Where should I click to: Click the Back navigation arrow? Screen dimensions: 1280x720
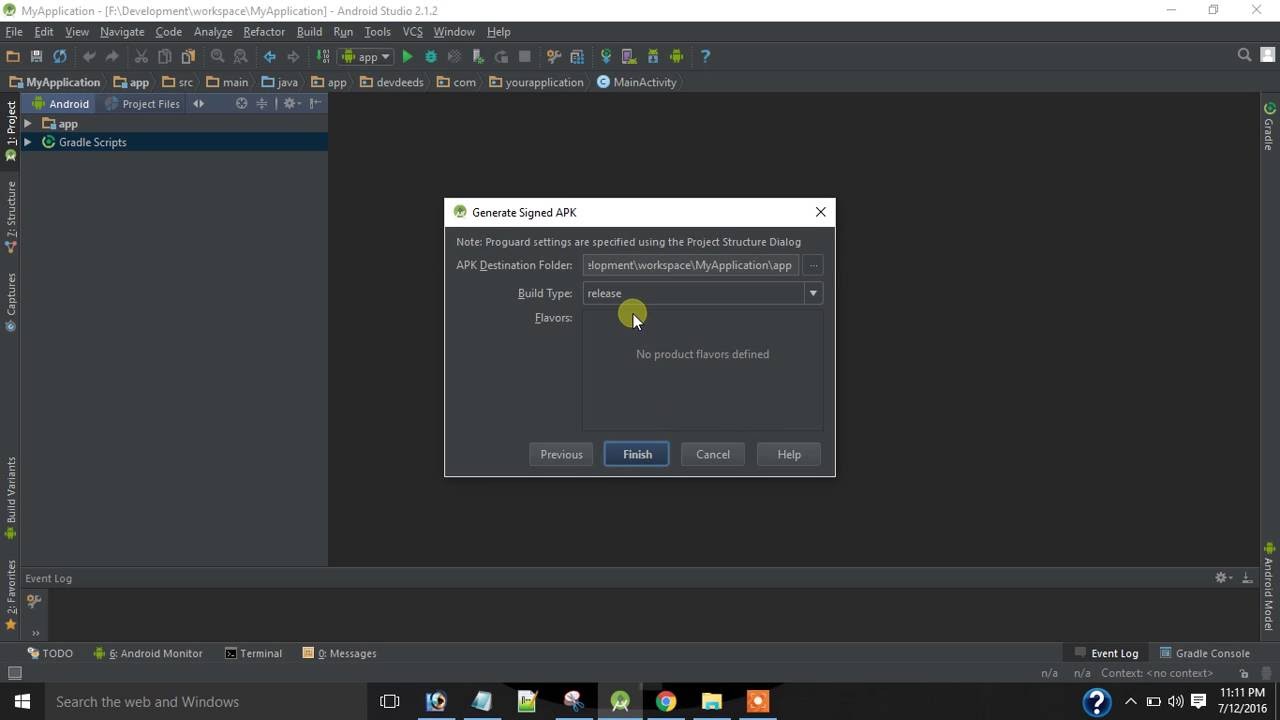269,56
